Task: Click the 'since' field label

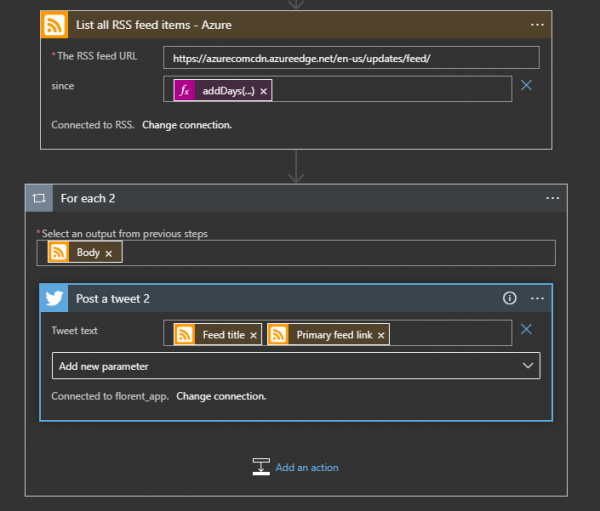Action: pyautogui.click(x=63, y=86)
